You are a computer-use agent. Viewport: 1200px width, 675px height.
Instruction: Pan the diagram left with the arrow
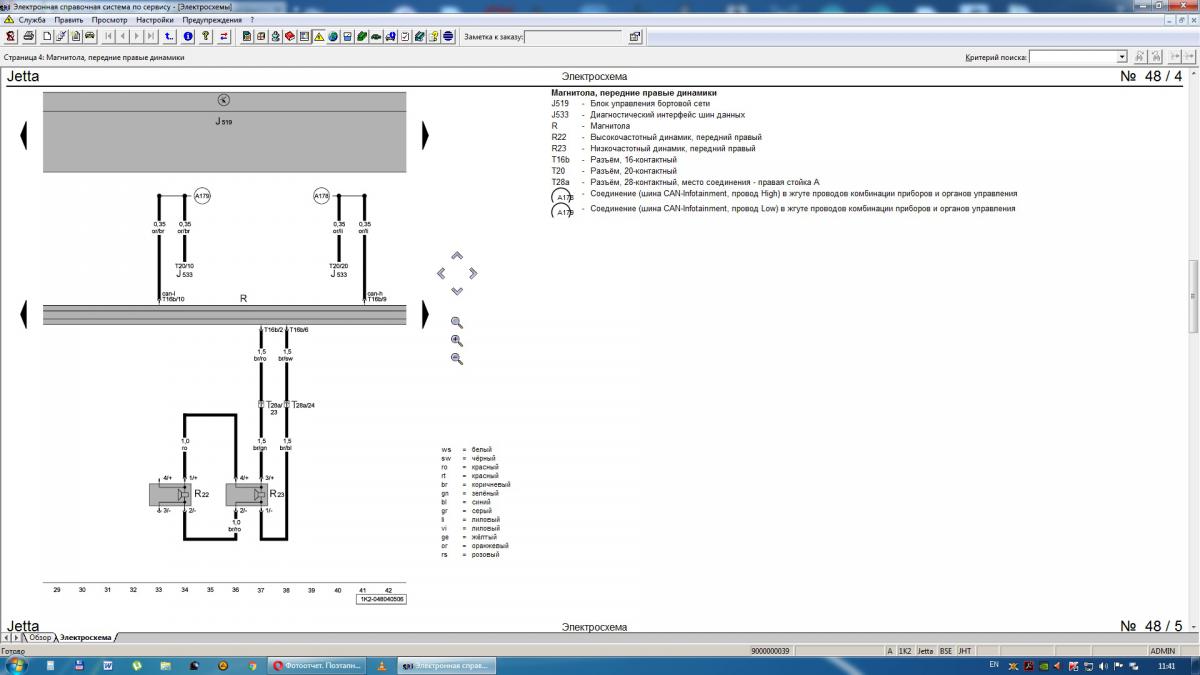point(441,273)
